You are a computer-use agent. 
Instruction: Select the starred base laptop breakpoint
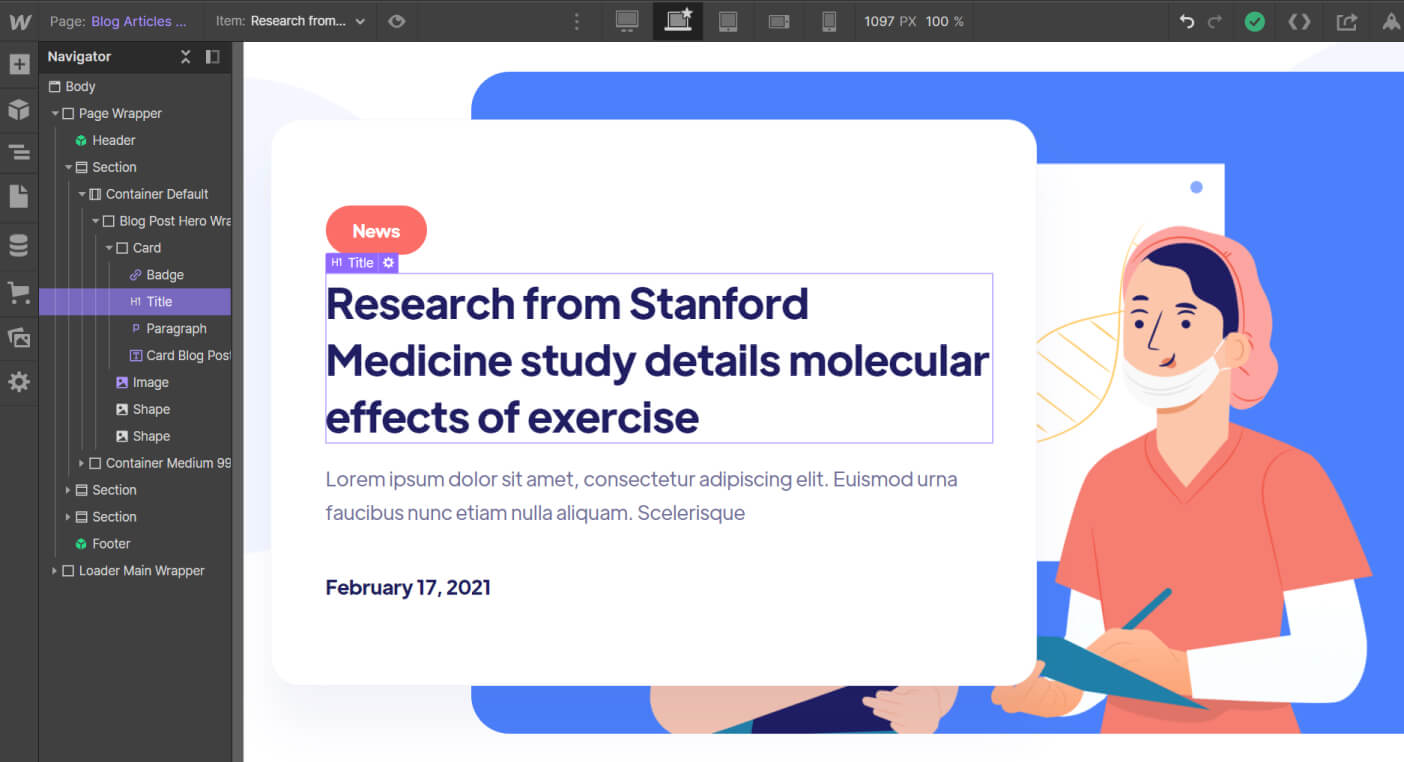coord(678,21)
